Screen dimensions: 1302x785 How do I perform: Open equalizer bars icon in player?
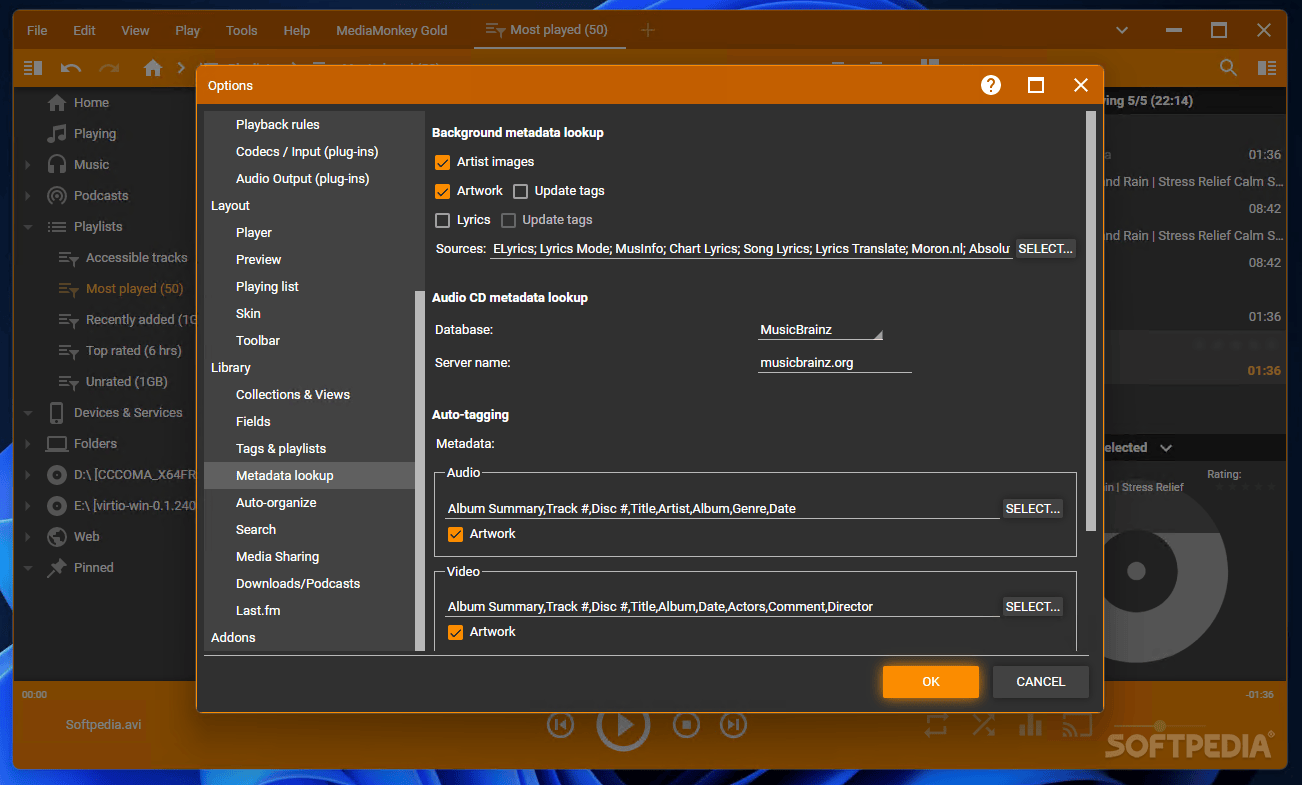[x=1030, y=725]
